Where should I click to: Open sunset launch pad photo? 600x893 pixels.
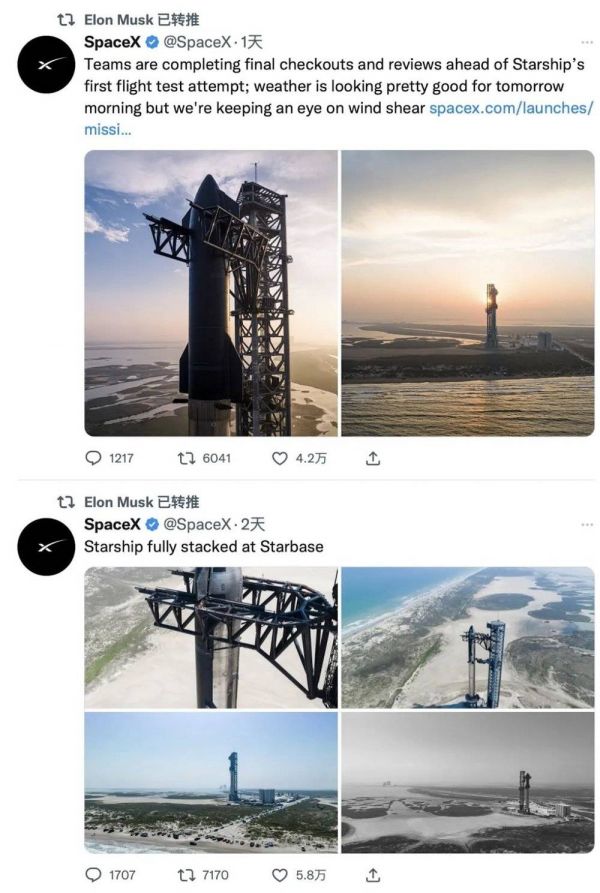point(467,293)
